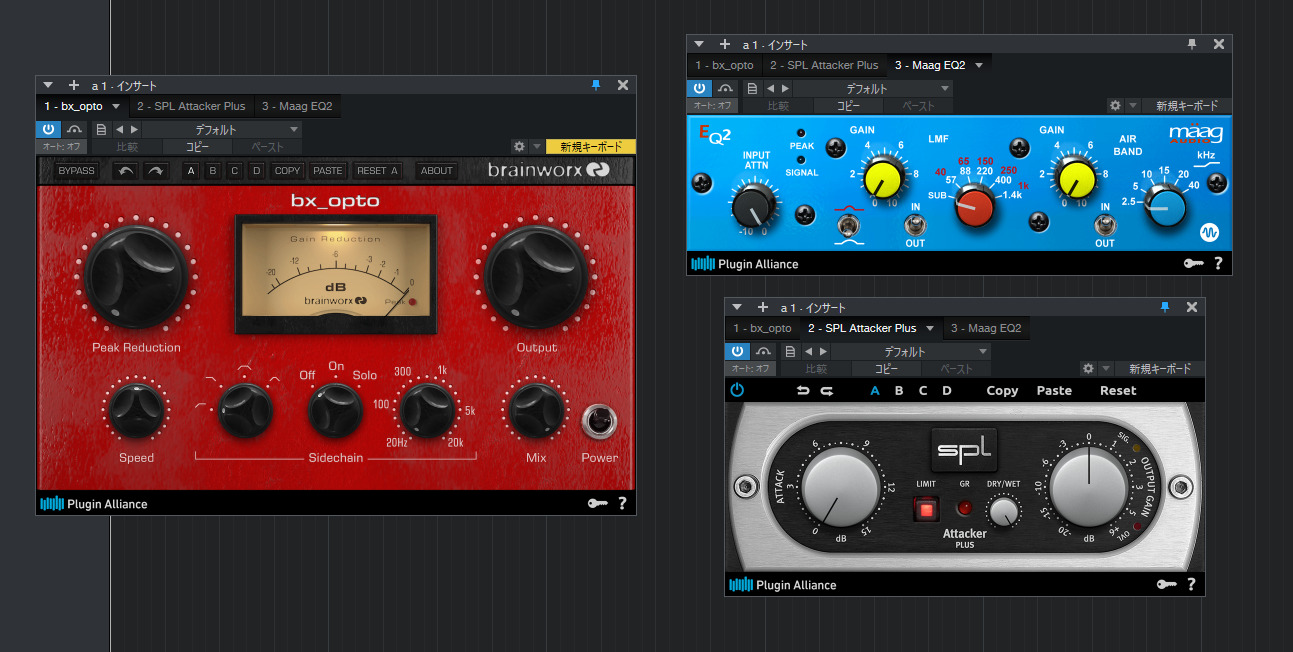Undo the last change in SPL Attacker Plus
Image resolution: width=1293 pixels, height=652 pixels.
[803, 391]
